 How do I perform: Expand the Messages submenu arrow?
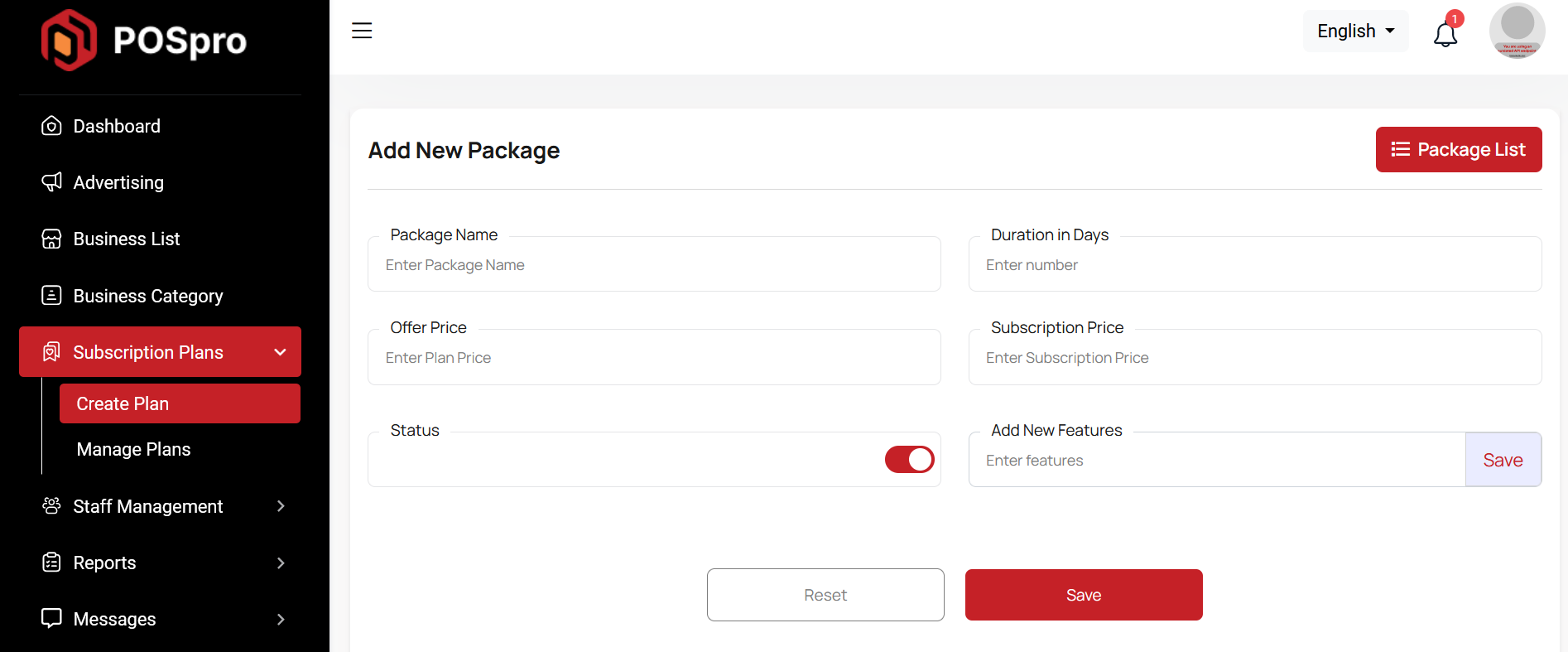[x=280, y=619]
